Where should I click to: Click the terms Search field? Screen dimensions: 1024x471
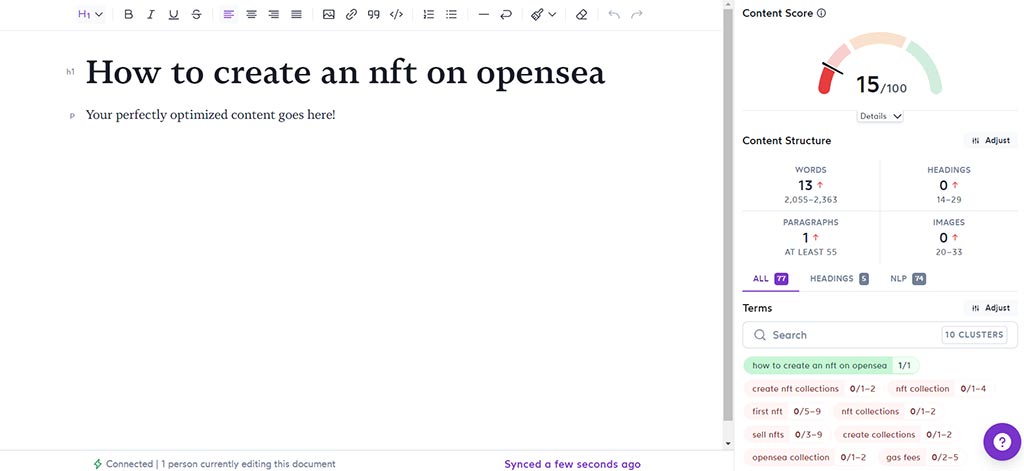[x=850, y=335]
